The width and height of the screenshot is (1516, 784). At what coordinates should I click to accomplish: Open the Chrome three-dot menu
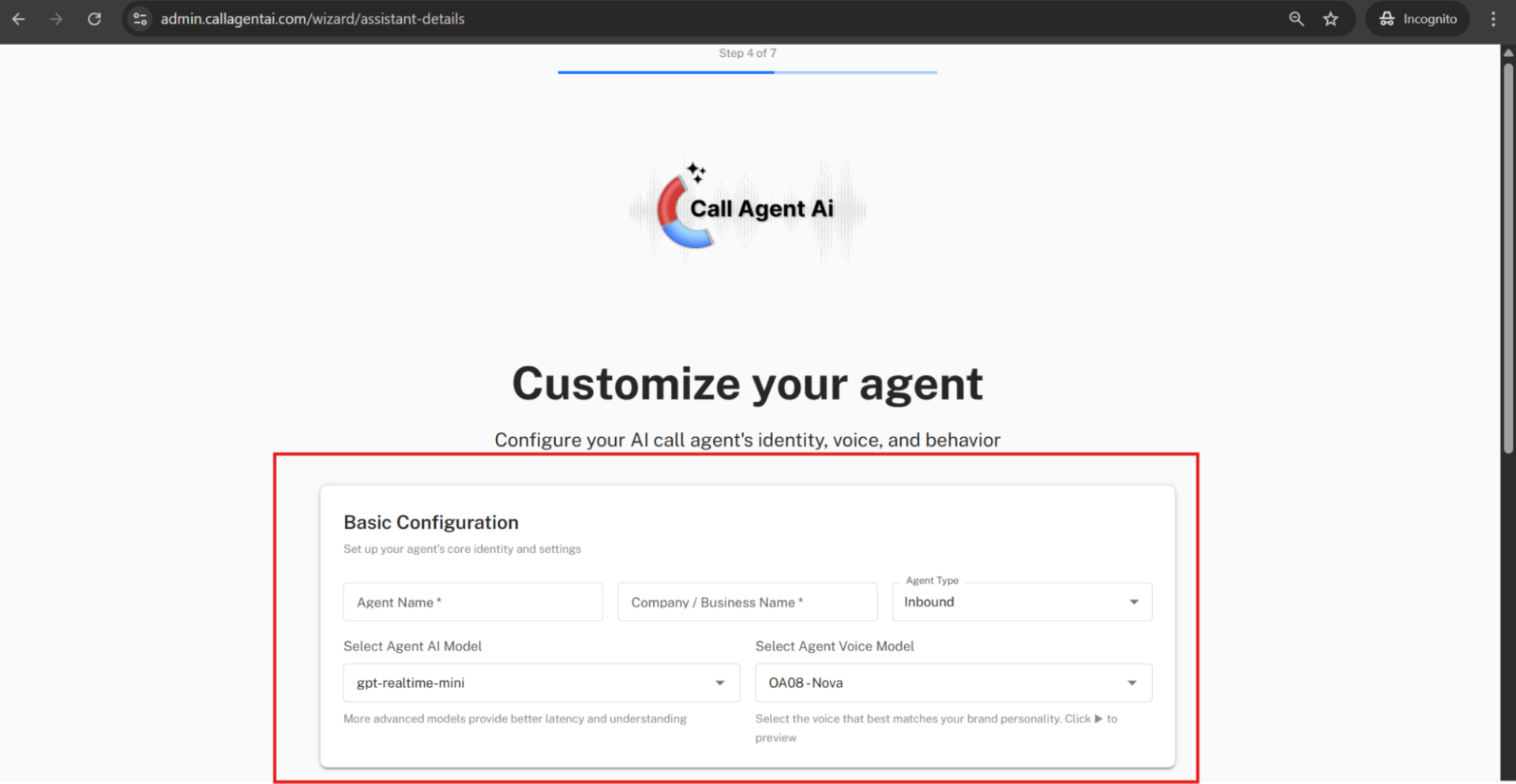[1493, 19]
